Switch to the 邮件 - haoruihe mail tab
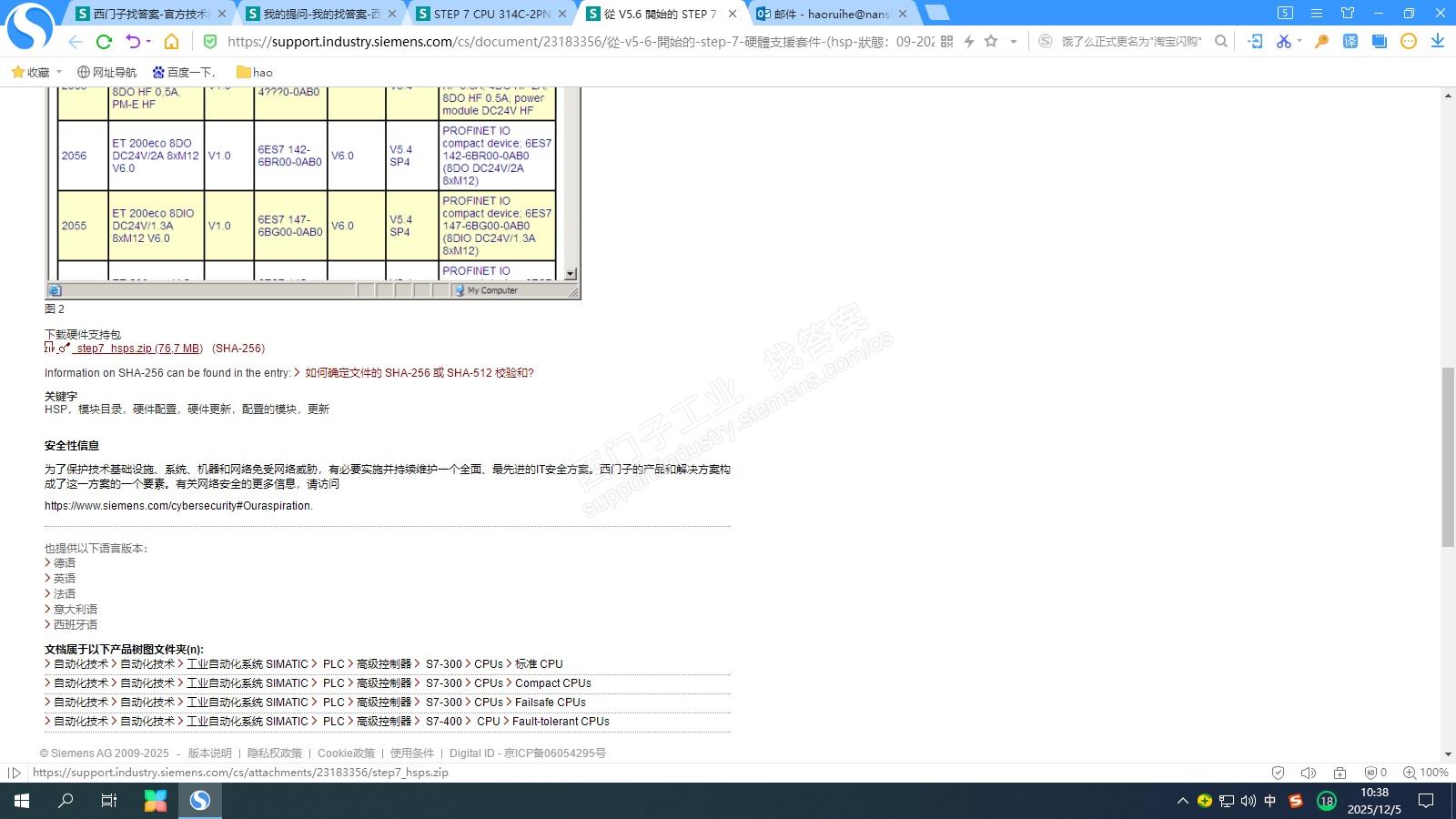The height and width of the screenshot is (819, 1456). (832, 14)
